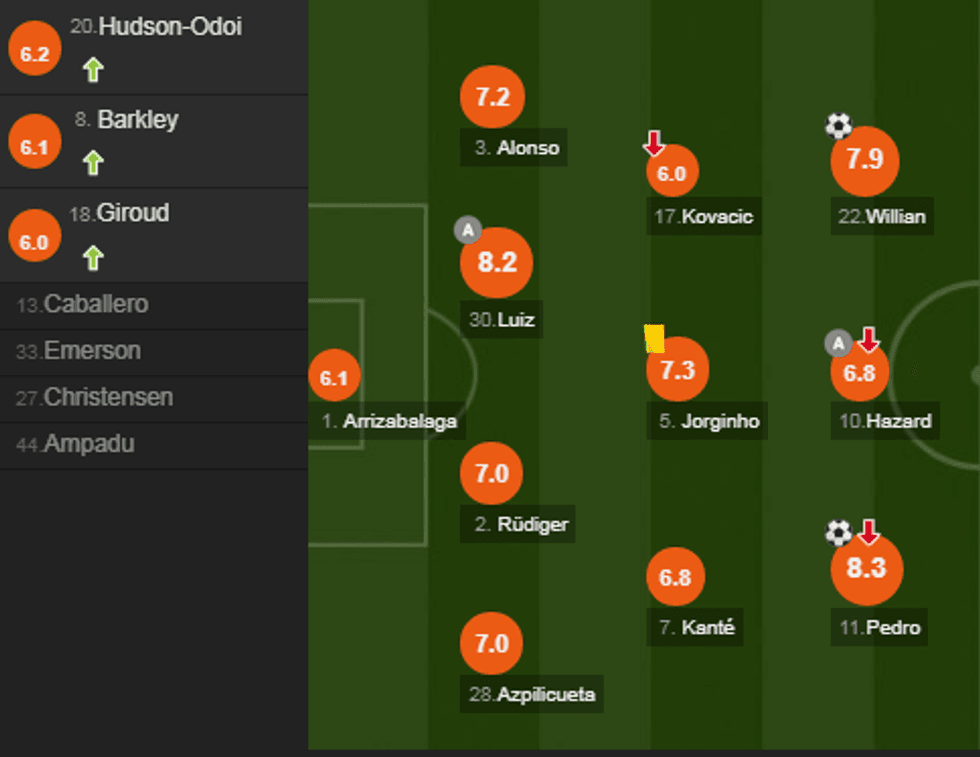Click the goal ball icon beside Willian

[838, 126]
